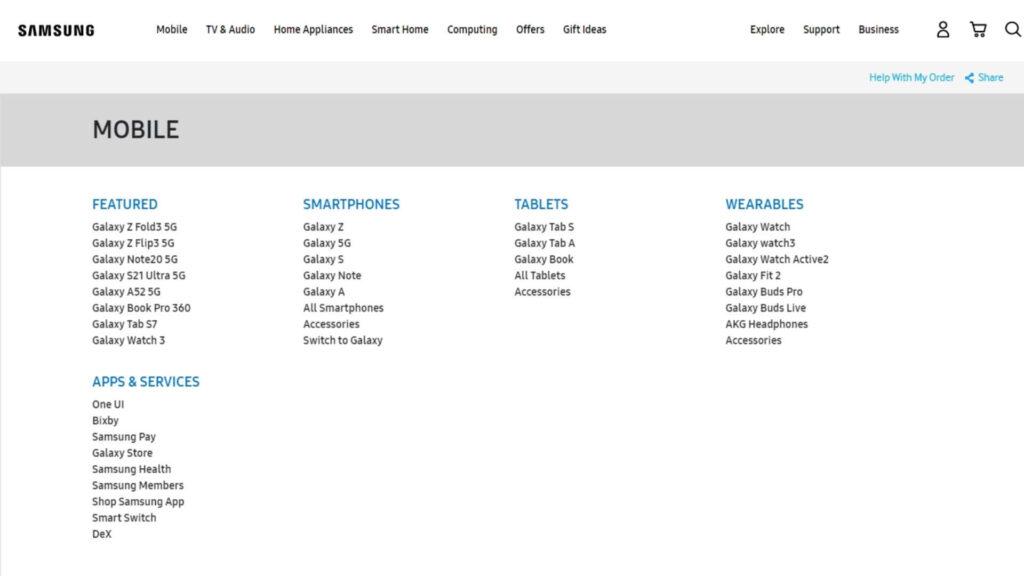Viewport: 1024px width, 576px height.
Task: Select Galaxy A52 5G
Action: tap(126, 292)
